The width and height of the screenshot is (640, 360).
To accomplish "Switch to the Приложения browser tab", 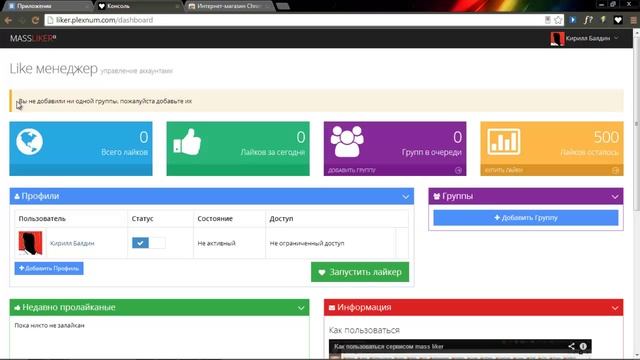I will [48, 6].
